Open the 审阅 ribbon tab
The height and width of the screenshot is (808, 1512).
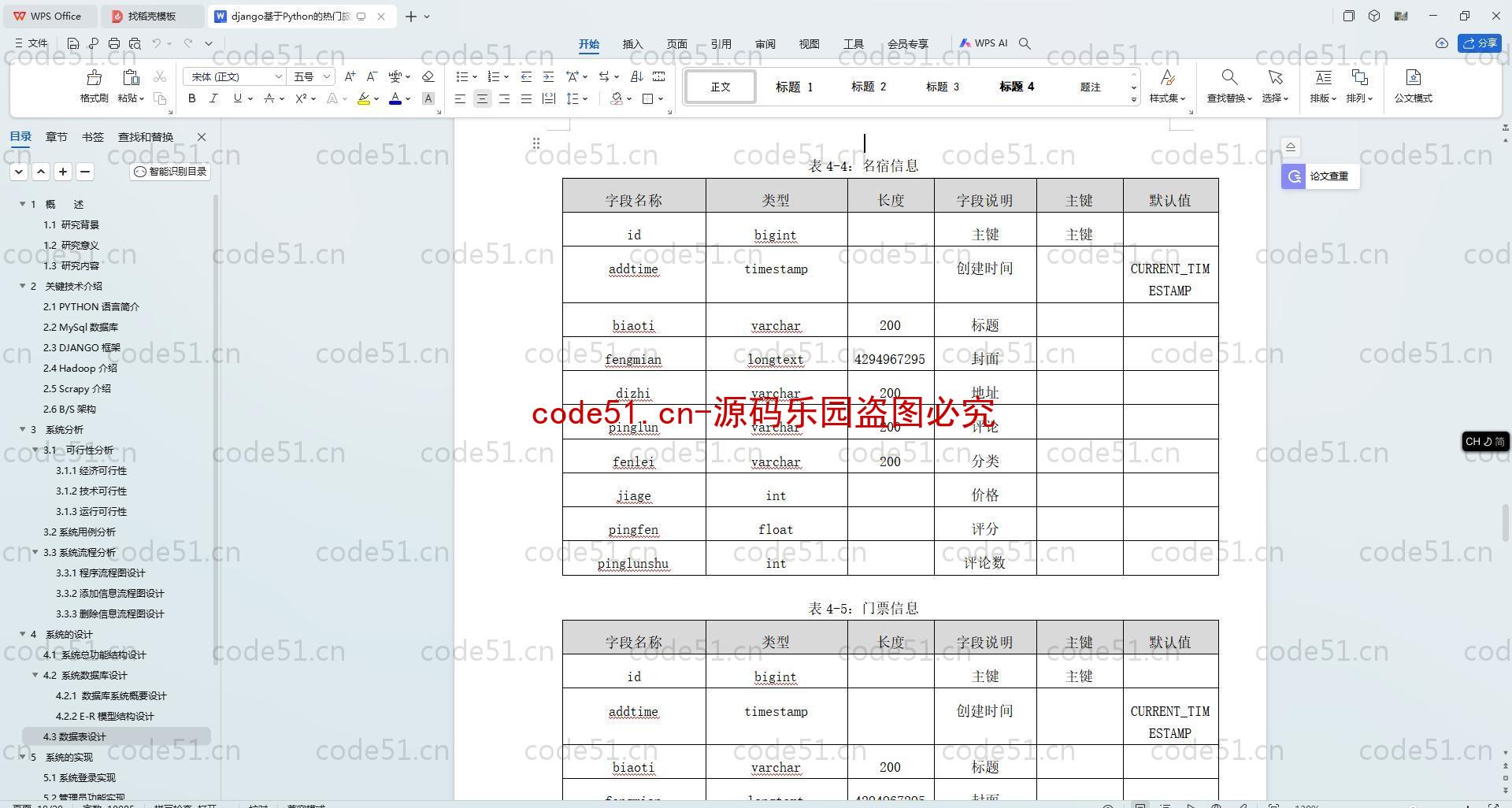pos(765,44)
